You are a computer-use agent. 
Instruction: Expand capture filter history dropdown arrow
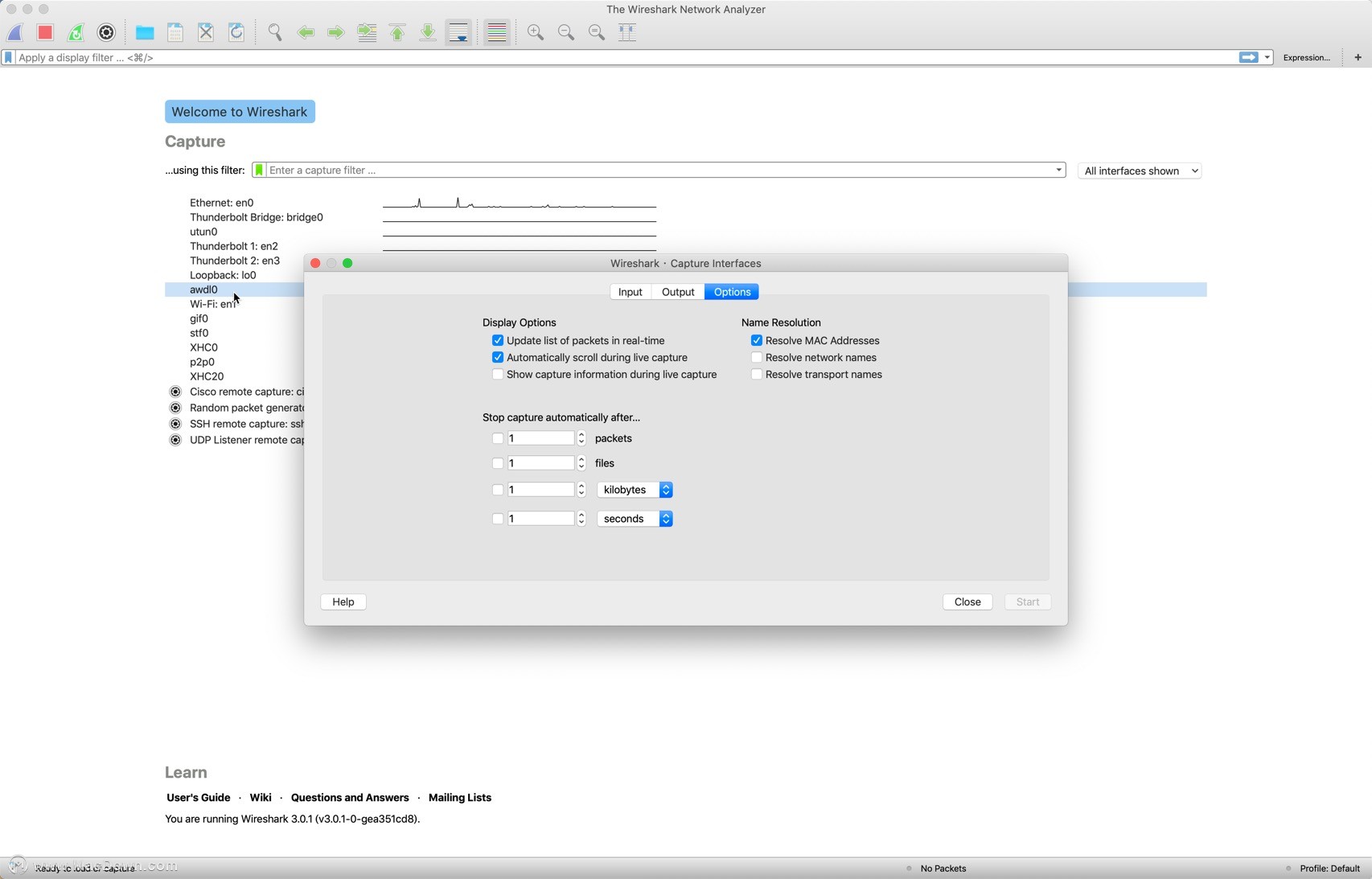click(x=1058, y=170)
